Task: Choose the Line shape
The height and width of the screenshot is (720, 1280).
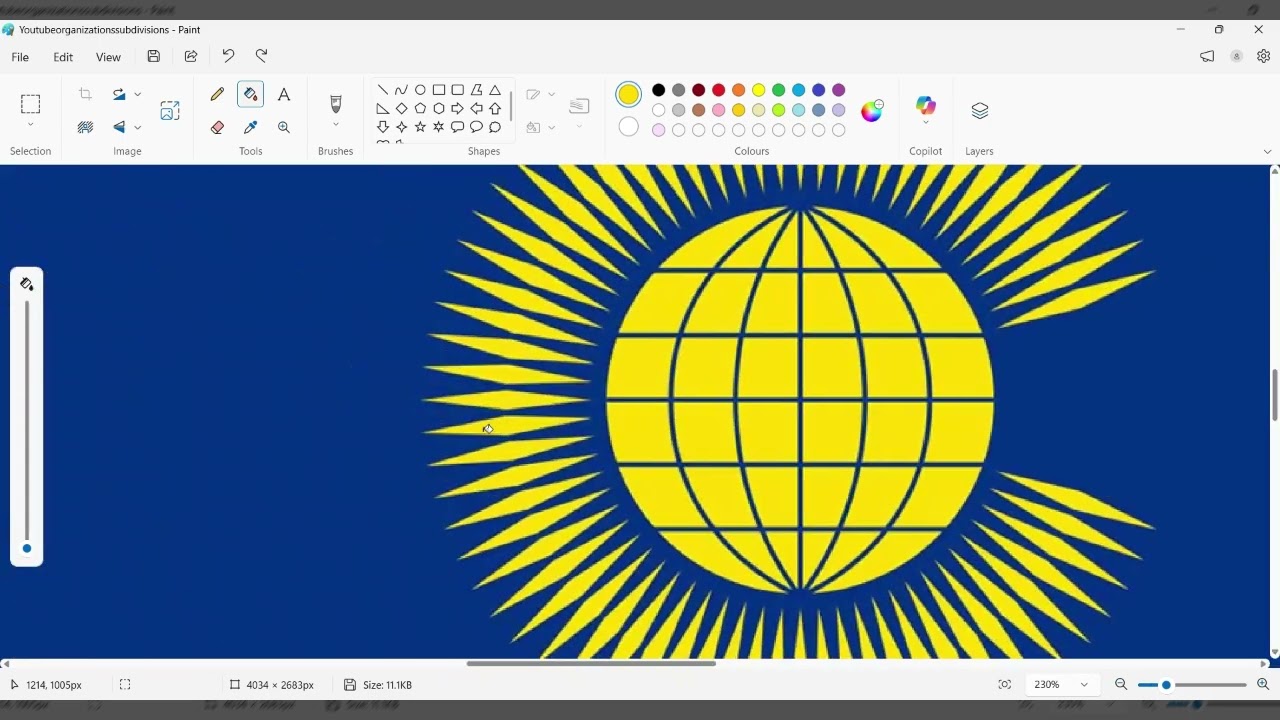Action: pyautogui.click(x=383, y=90)
